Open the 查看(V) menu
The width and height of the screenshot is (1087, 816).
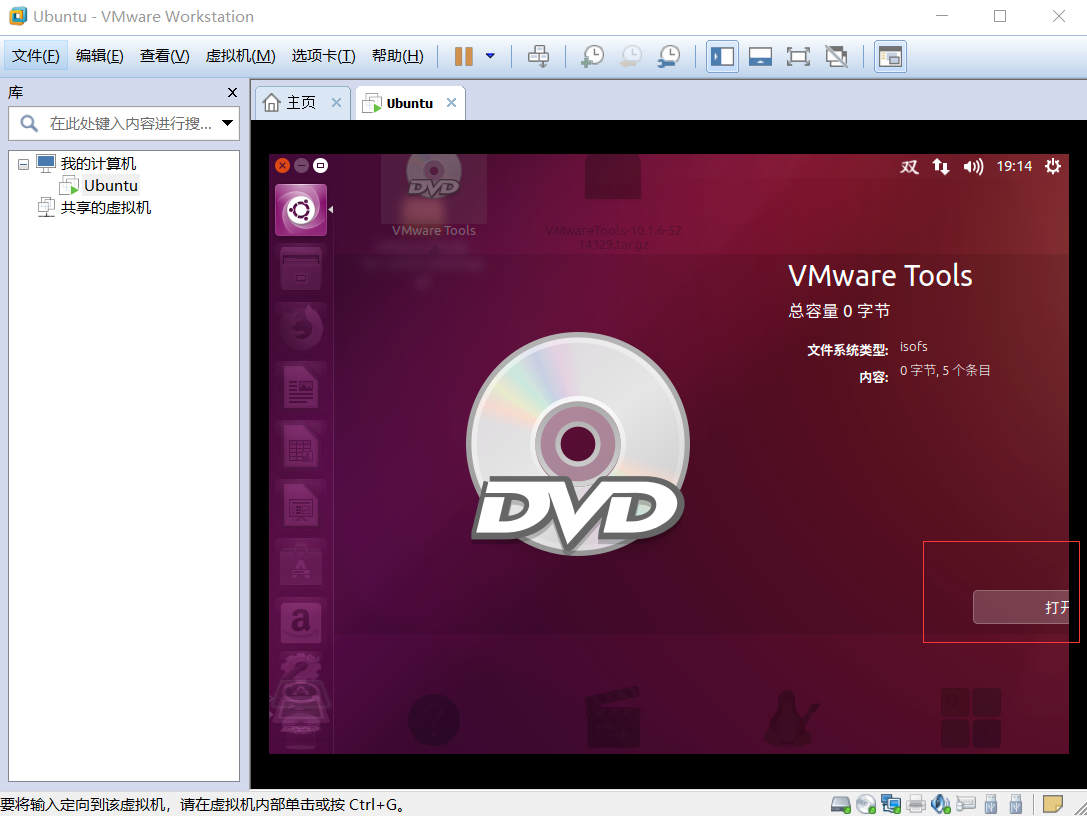click(x=164, y=56)
